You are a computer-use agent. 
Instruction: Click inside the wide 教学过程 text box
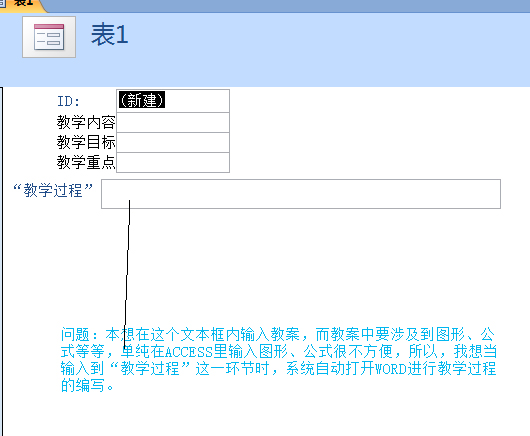(301, 194)
